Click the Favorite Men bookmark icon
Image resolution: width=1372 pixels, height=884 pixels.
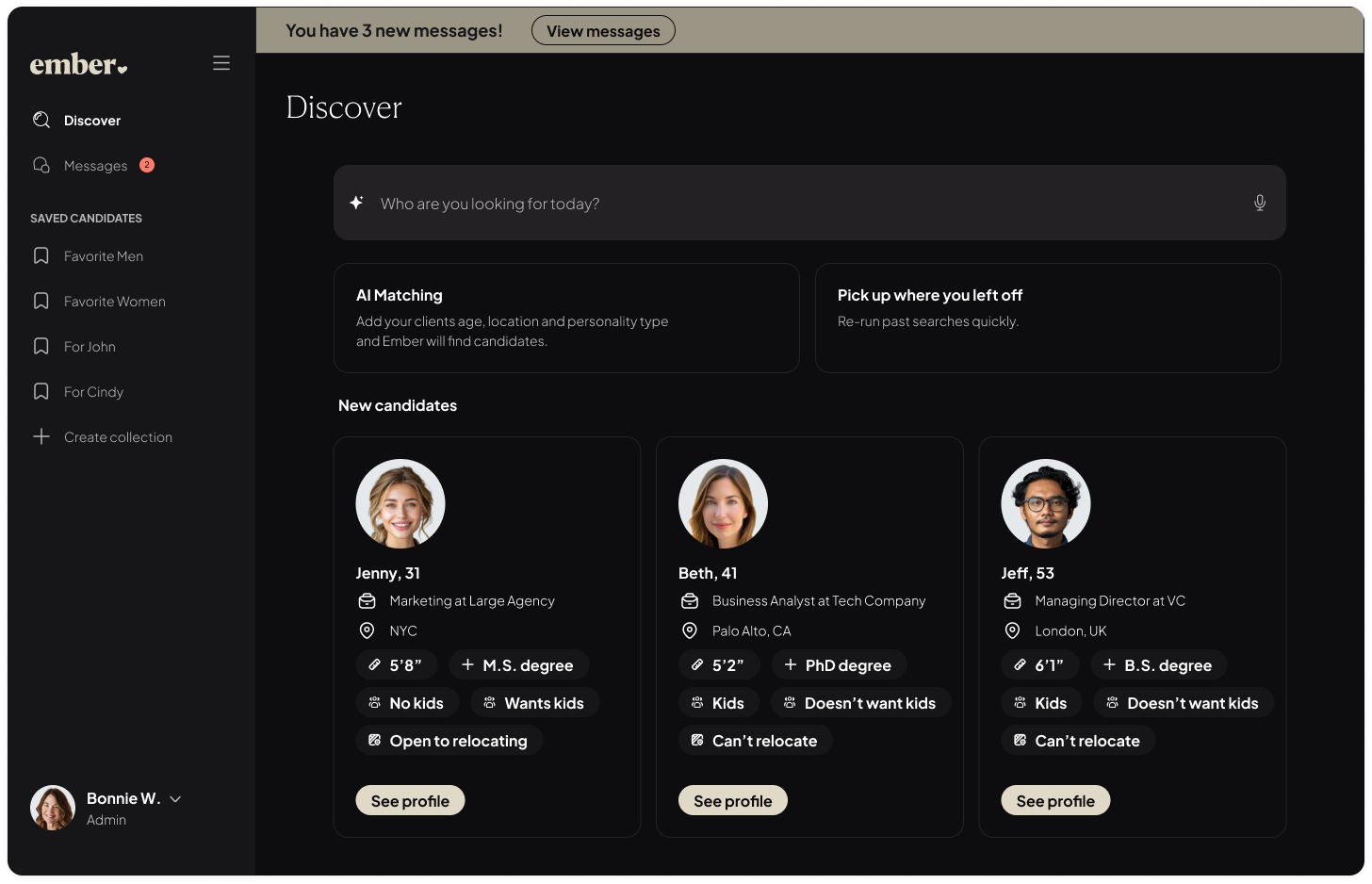click(41, 255)
